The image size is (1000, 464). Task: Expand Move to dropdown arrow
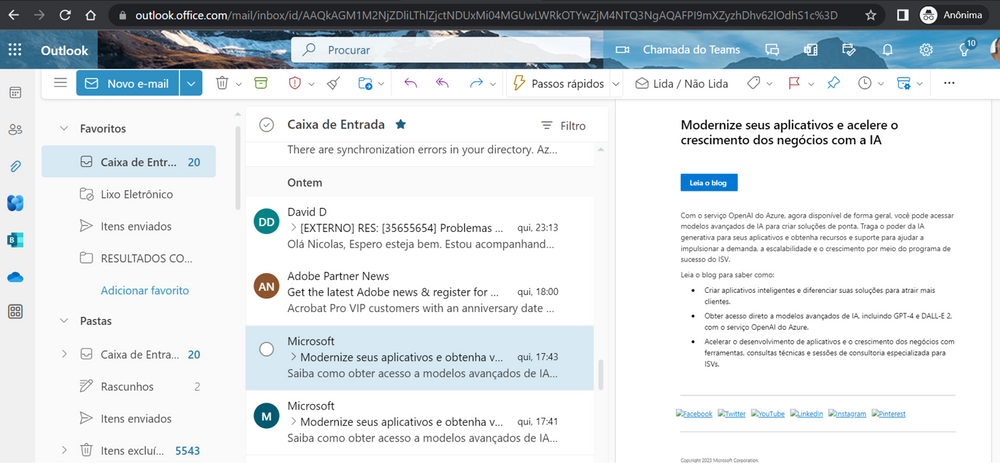click(x=381, y=83)
